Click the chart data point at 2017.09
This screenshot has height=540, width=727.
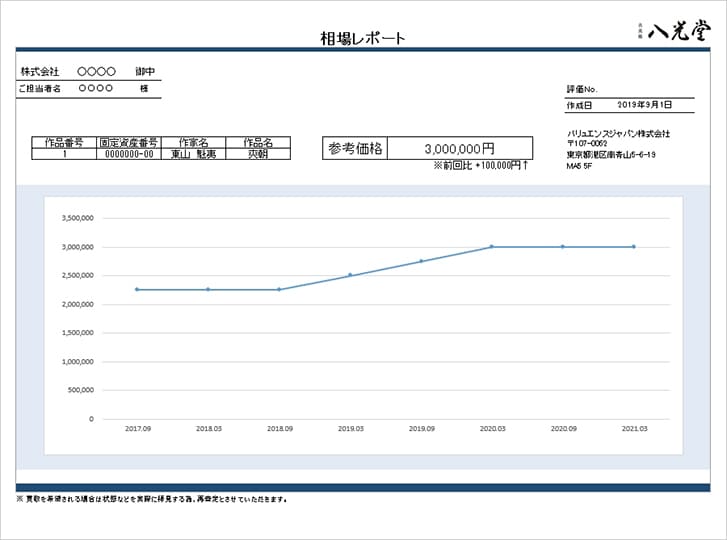coord(137,289)
